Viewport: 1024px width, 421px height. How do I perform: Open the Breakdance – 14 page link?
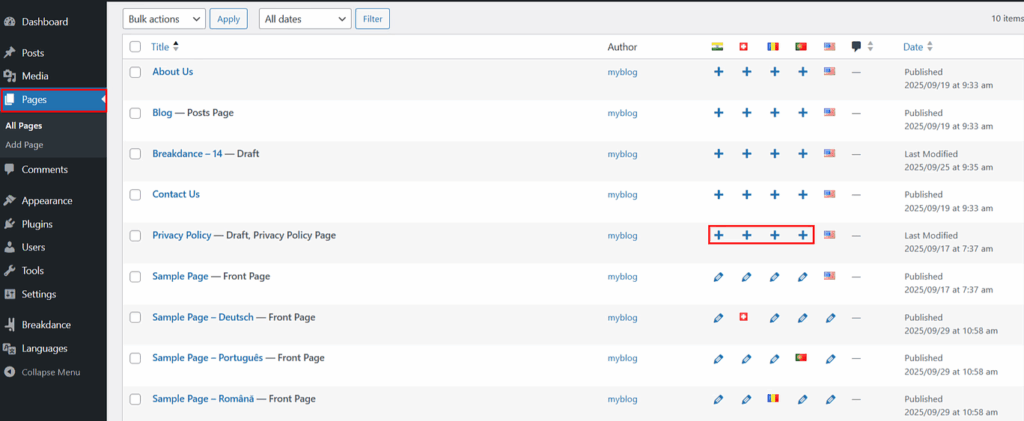pyautogui.click(x=187, y=153)
